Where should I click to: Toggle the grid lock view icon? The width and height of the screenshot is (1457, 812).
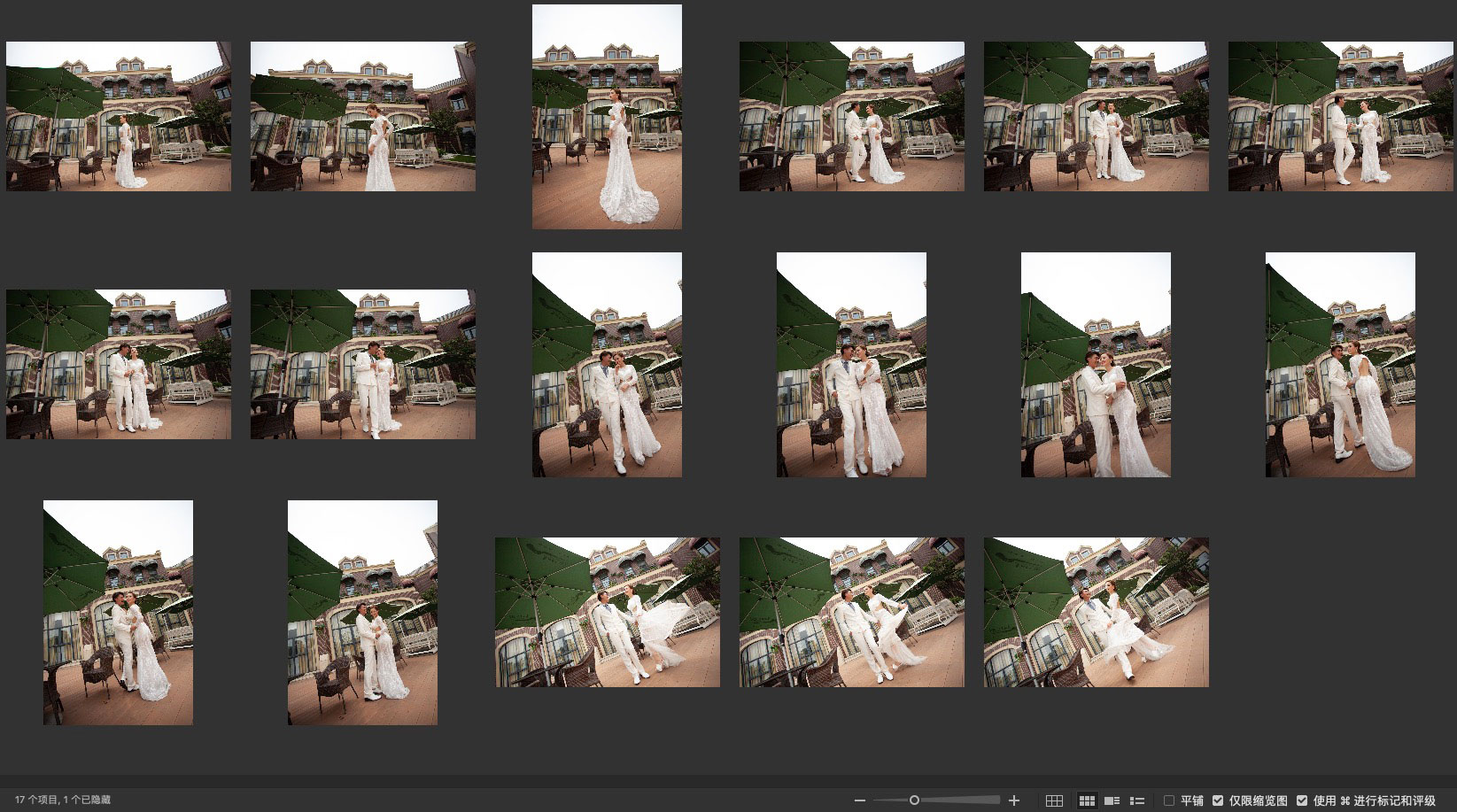tap(1054, 800)
